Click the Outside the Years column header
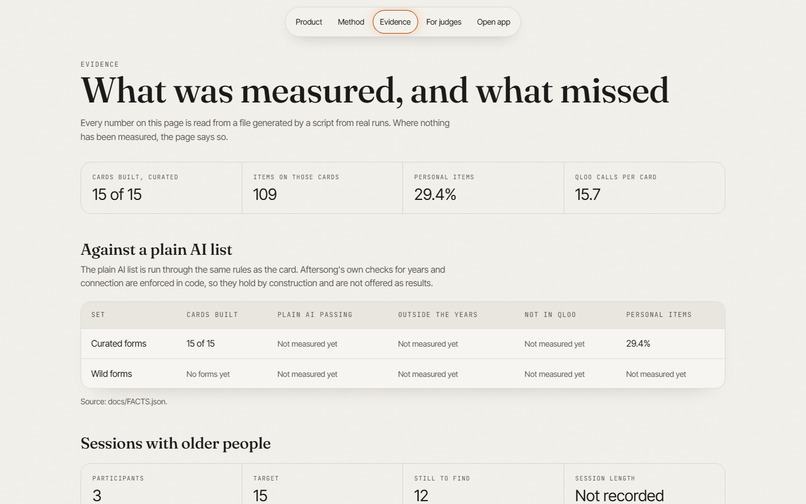Image resolution: width=806 pixels, height=504 pixels. click(437, 315)
